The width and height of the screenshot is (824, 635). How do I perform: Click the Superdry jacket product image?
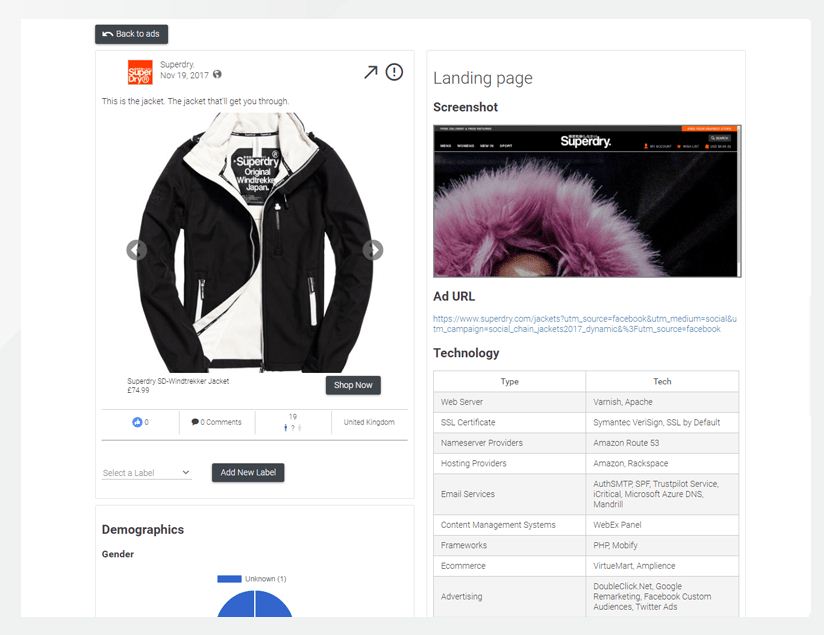click(x=255, y=243)
